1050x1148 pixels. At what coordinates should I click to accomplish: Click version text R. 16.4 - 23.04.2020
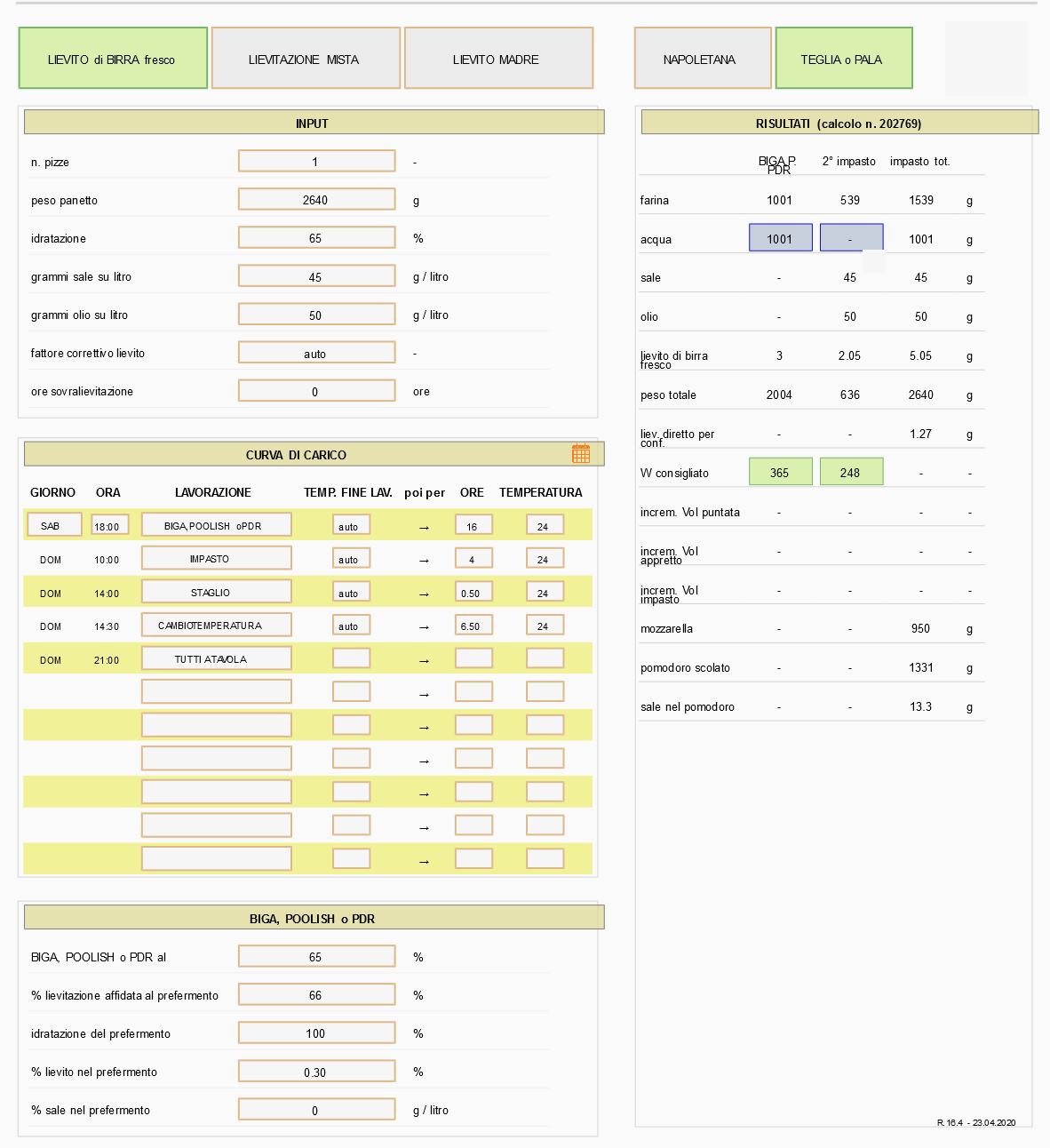click(x=976, y=1122)
